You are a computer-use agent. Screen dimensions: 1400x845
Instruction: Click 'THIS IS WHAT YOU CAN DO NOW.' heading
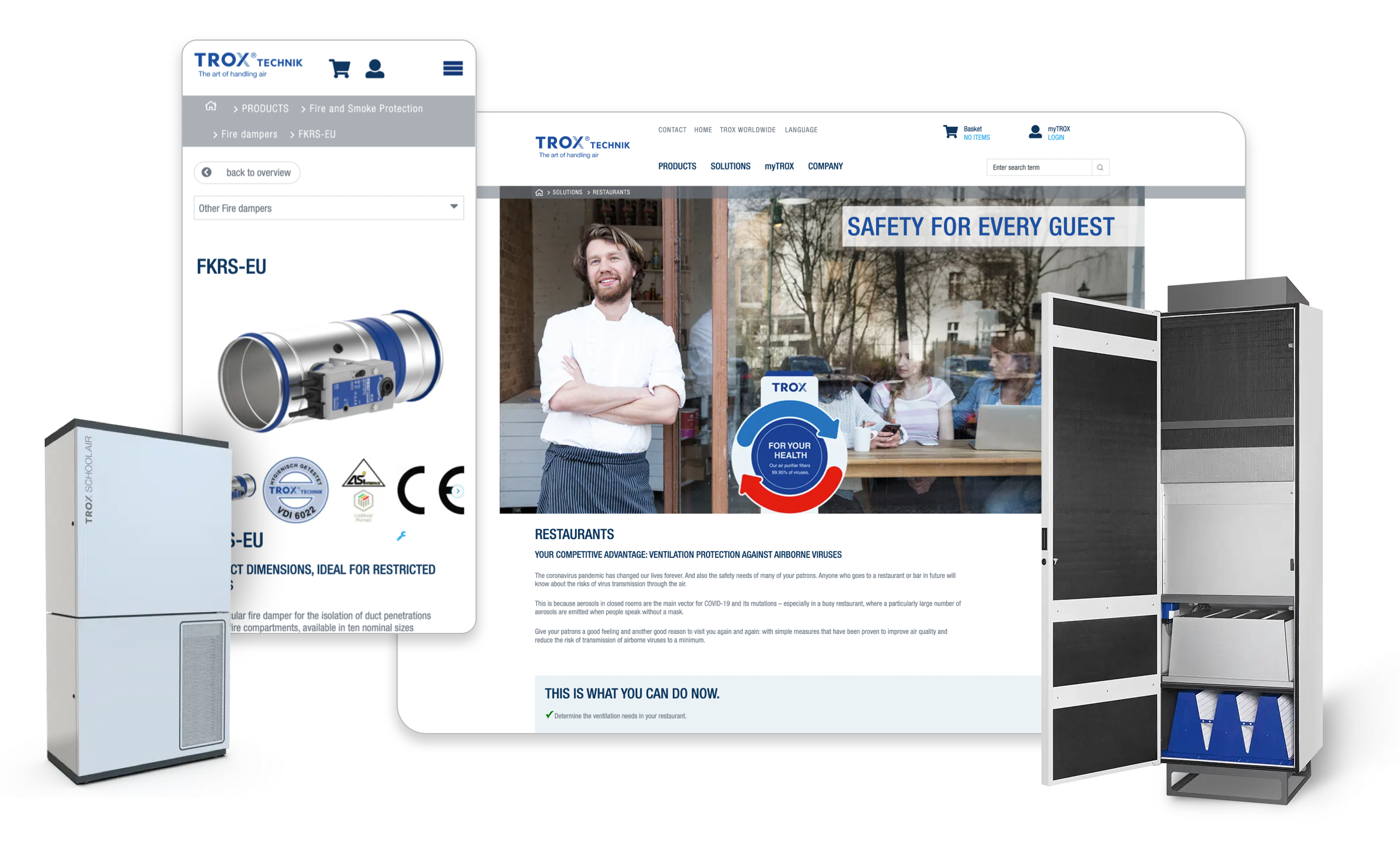(x=632, y=694)
